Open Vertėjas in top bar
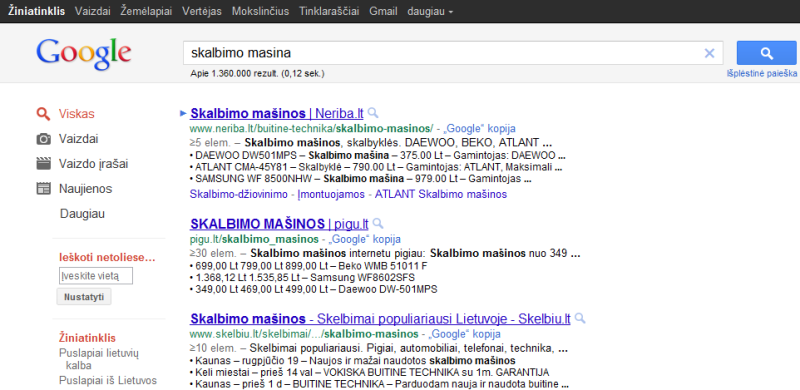Screen dimensions: 800x390 point(202,11)
